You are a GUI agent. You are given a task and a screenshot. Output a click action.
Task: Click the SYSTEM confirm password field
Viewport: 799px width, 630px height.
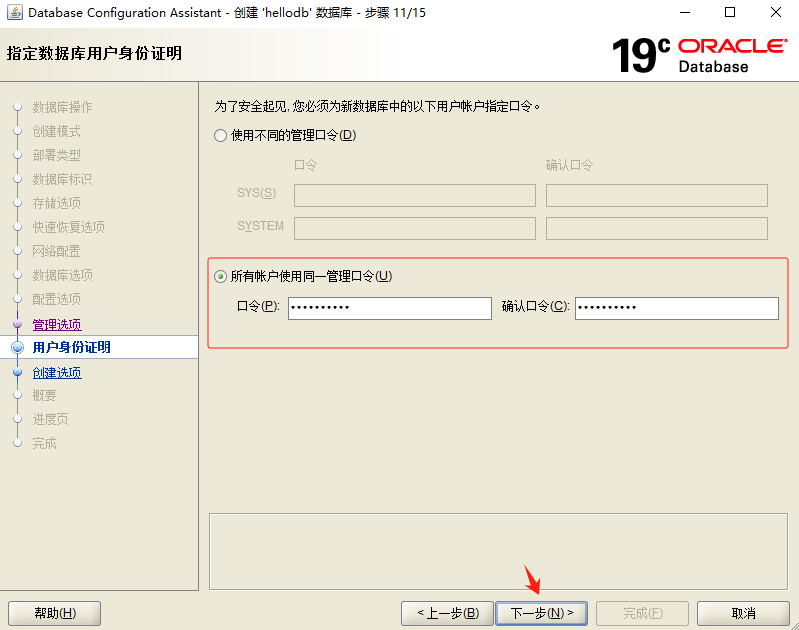(657, 228)
